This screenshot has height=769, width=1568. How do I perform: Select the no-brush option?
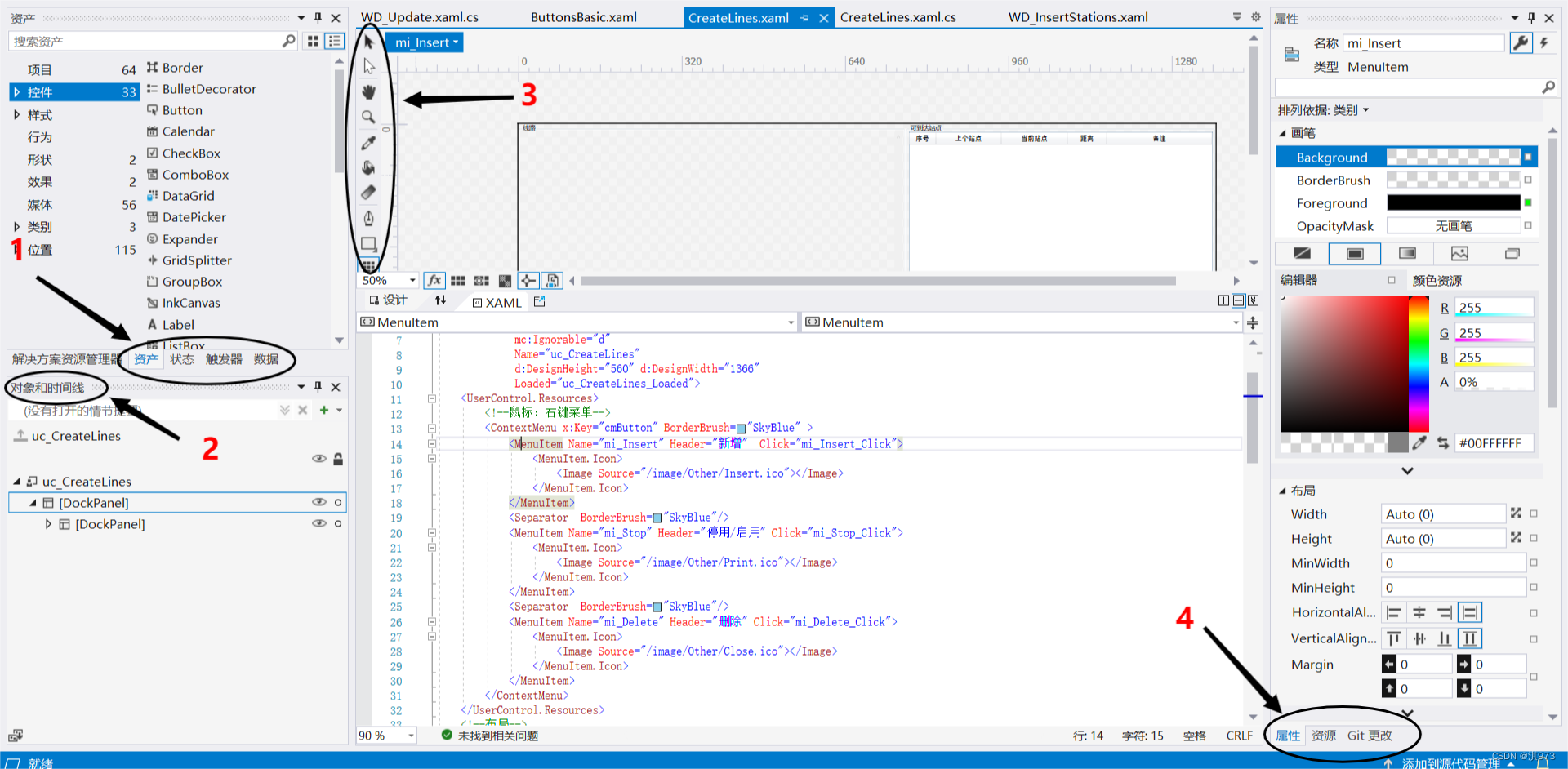click(x=1303, y=254)
